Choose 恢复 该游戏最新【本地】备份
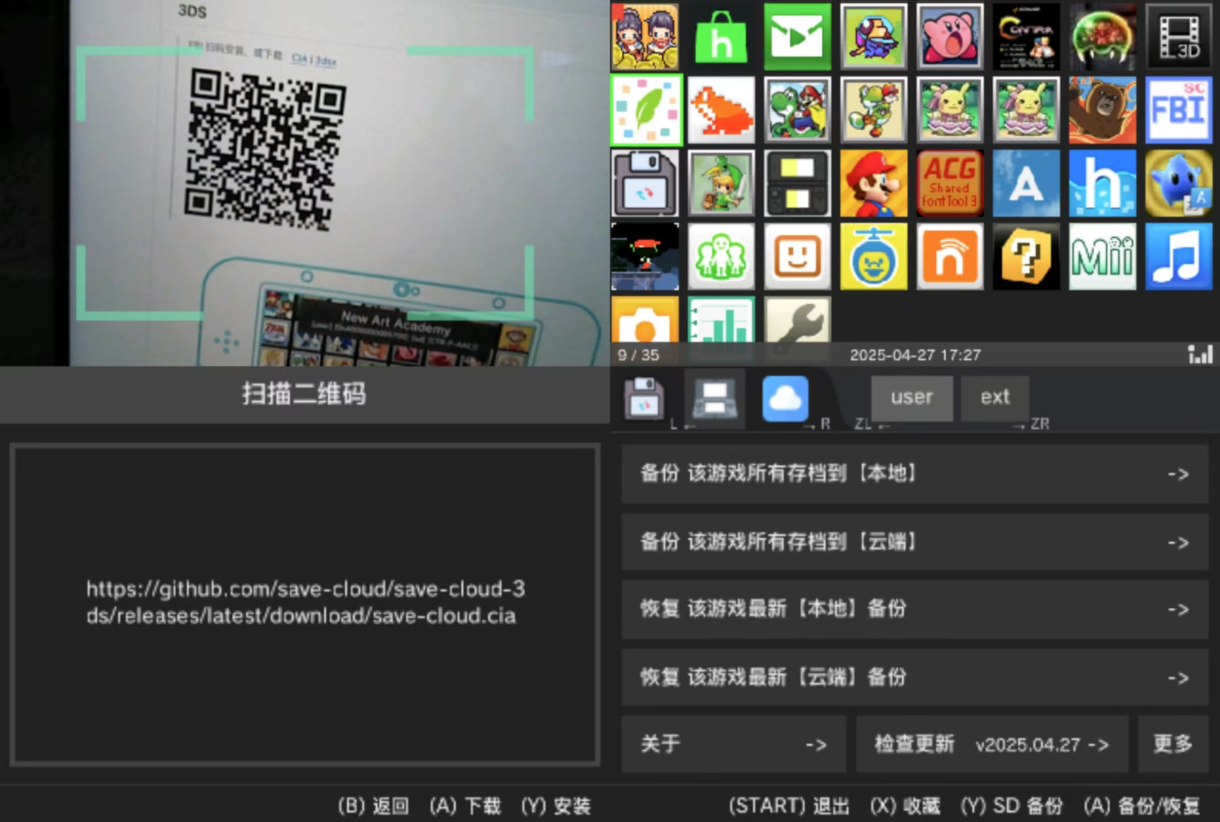 pos(915,609)
